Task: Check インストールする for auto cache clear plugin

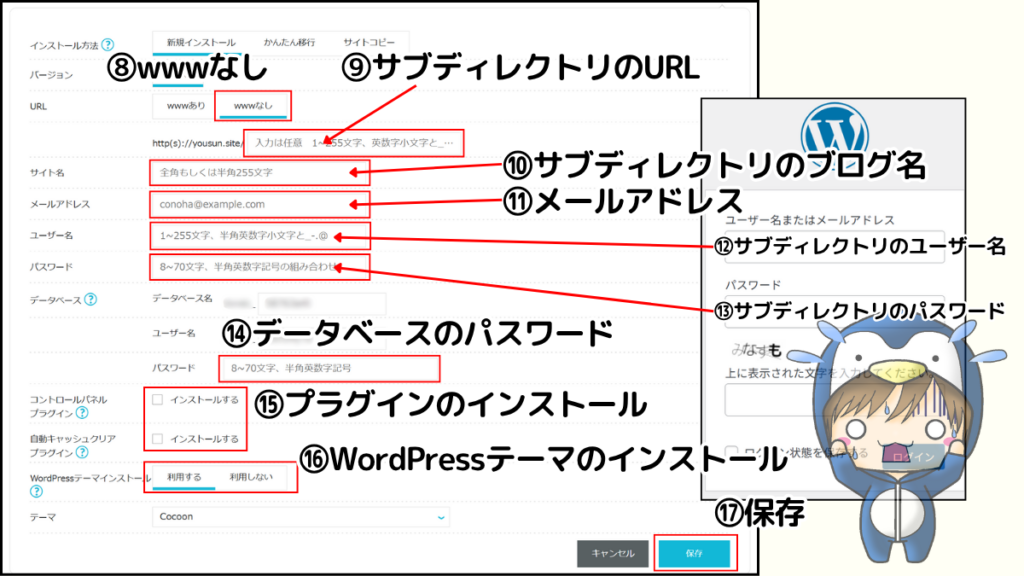Action: click(157, 439)
